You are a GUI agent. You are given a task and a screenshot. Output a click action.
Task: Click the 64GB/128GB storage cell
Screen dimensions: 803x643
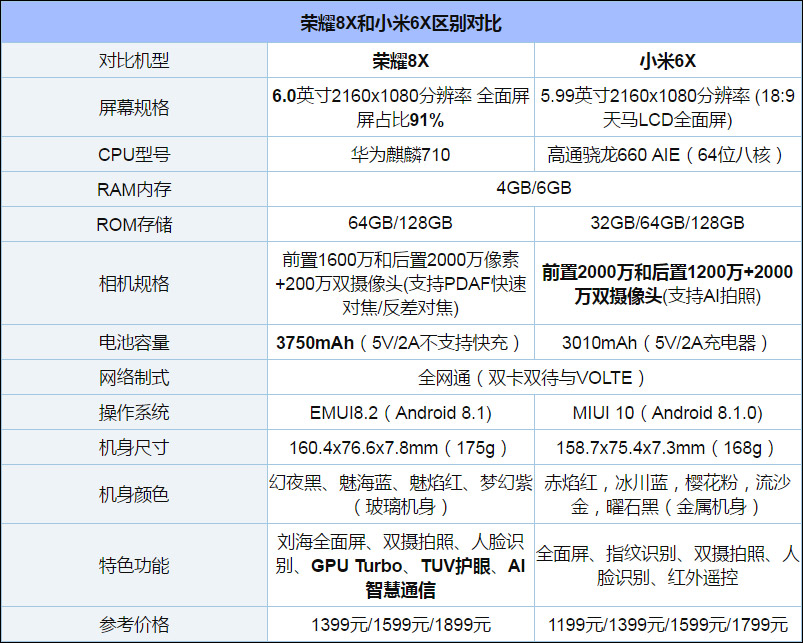pos(400,223)
